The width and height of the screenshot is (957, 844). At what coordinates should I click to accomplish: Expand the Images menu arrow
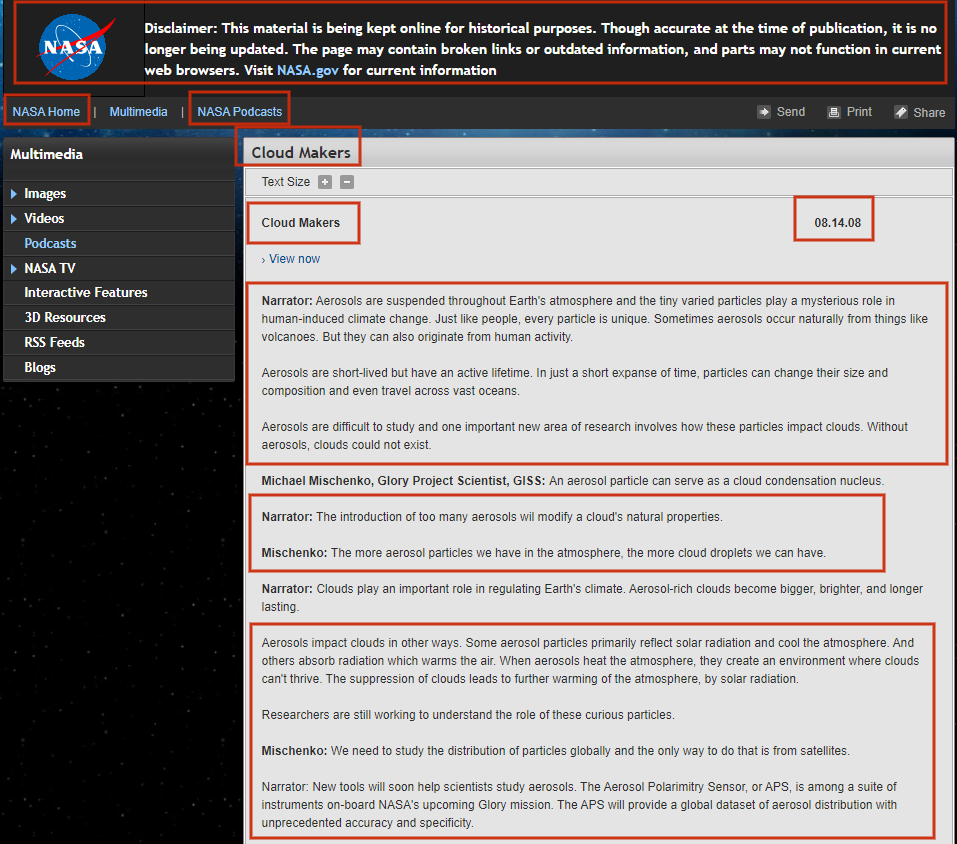point(13,194)
